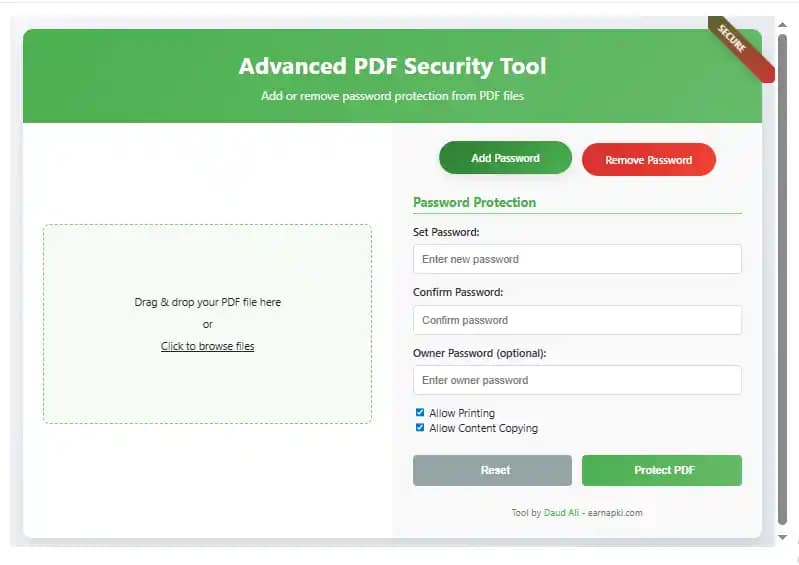
Task: Toggle the Allow Content Copying checkbox
Action: coord(420,428)
